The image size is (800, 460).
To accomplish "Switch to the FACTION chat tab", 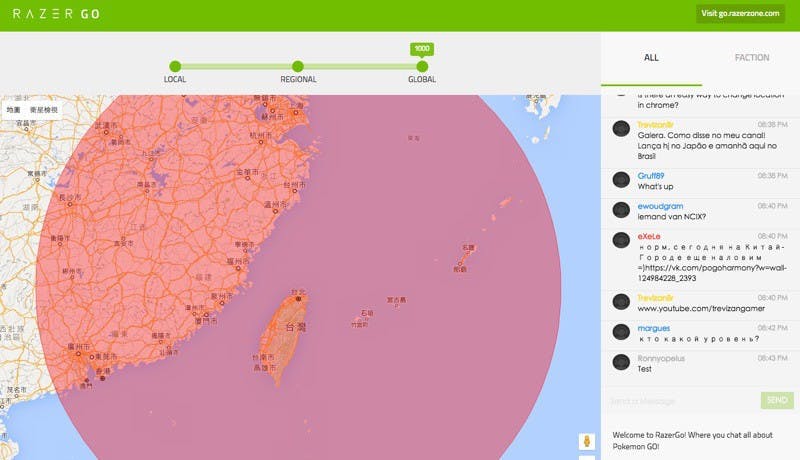I will [752, 58].
